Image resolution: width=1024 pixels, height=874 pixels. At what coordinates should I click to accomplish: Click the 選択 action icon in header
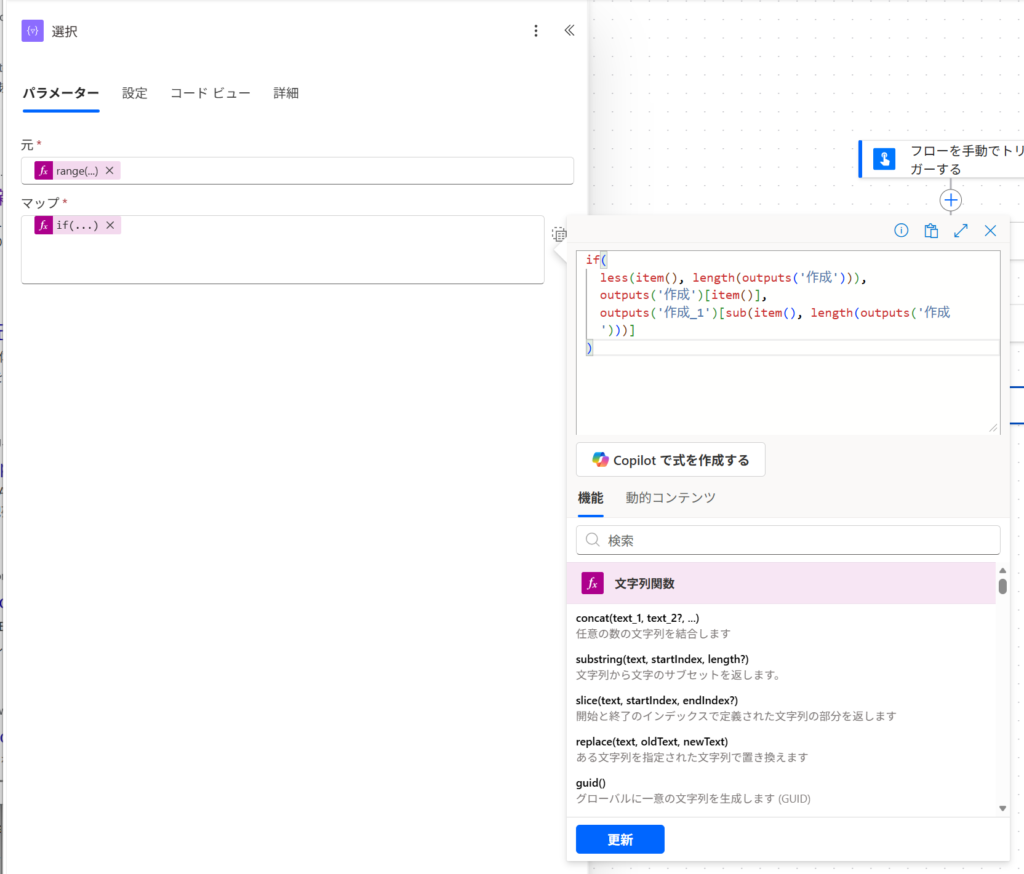32,31
